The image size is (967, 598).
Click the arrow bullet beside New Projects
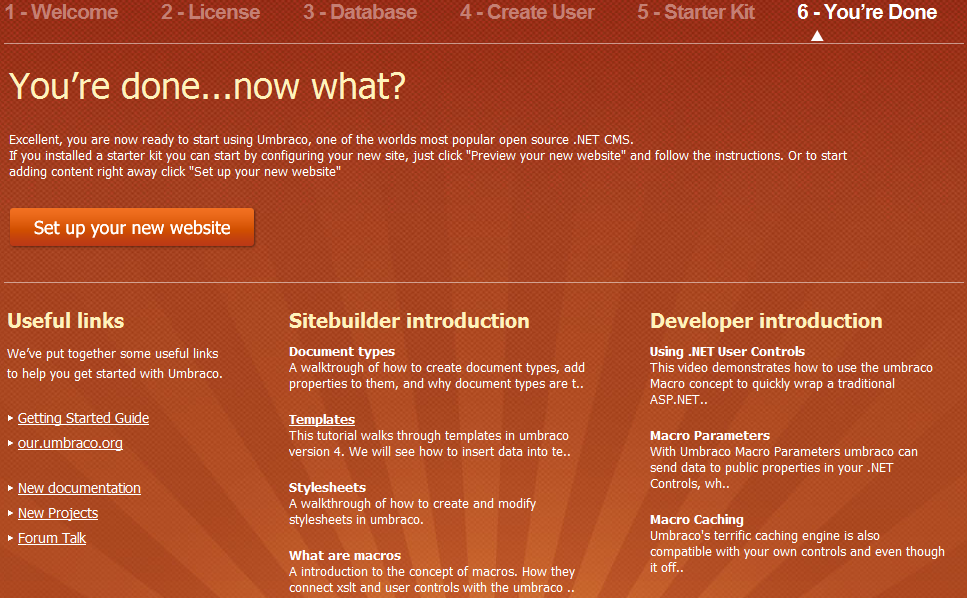pyautogui.click(x=10, y=513)
